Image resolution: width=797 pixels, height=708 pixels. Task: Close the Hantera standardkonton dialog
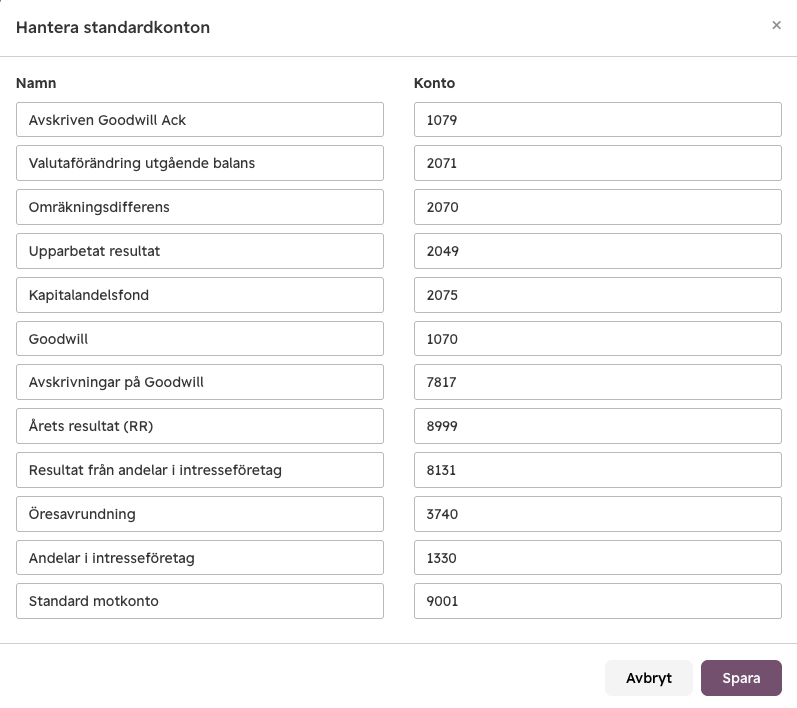[776, 25]
